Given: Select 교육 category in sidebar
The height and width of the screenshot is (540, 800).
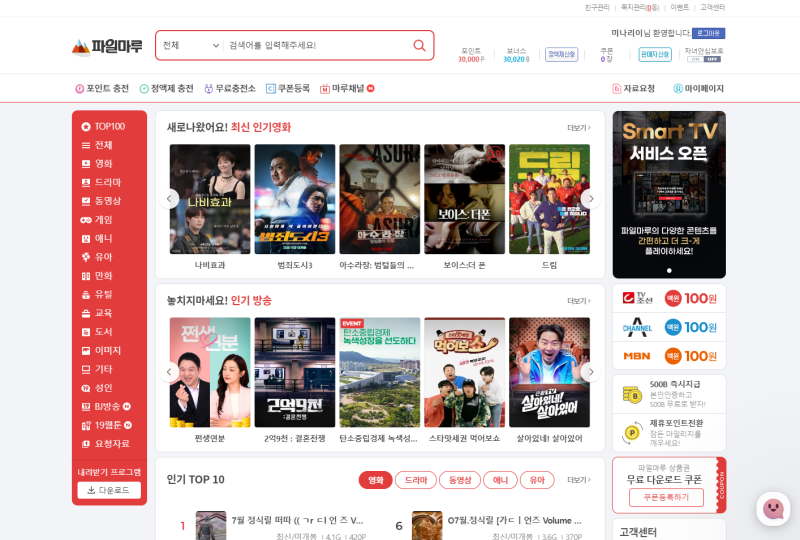Looking at the screenshot, I should click(x=97, y=313).
